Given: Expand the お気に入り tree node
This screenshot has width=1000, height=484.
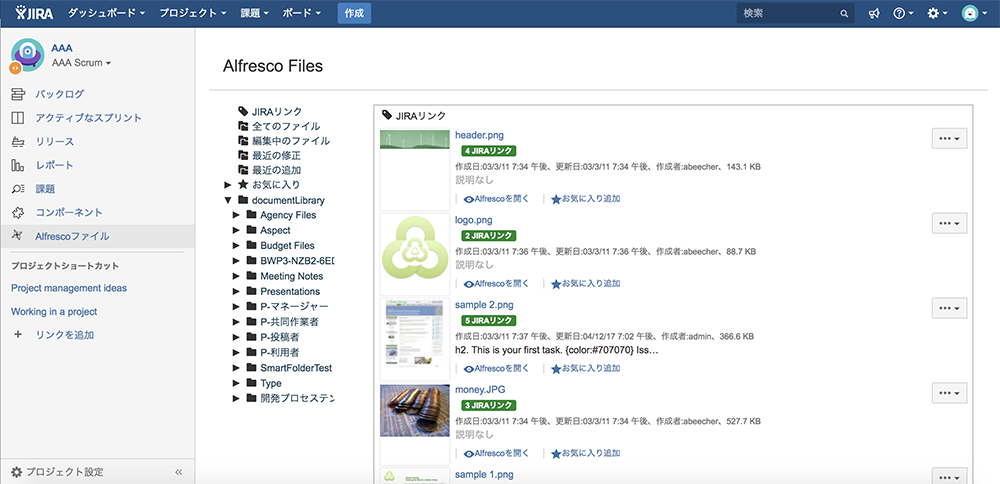Looking at the screenshot, I should tap(228, 185).
